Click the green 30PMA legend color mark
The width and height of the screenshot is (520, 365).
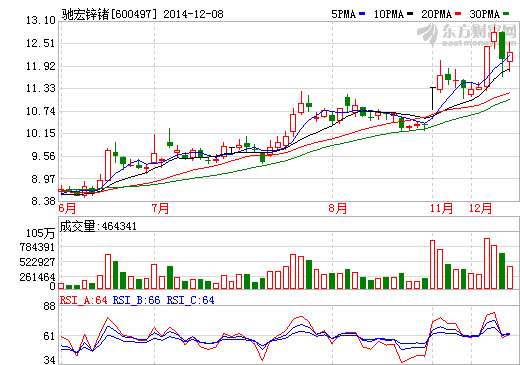point(506,14)
